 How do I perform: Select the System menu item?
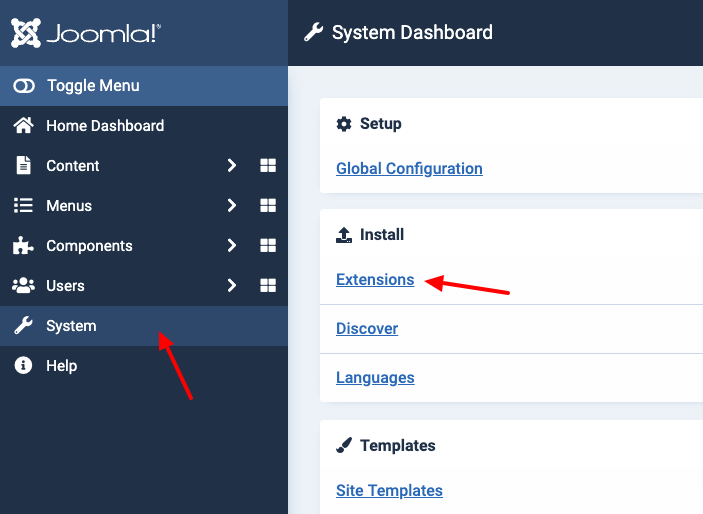pos(144,326)
